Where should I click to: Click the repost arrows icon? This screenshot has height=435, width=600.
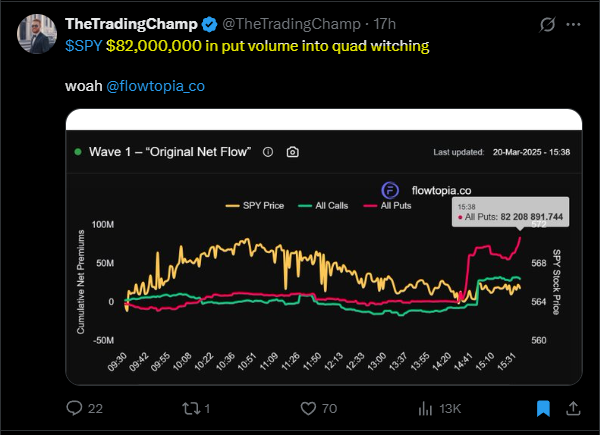(x=191, y=408)
